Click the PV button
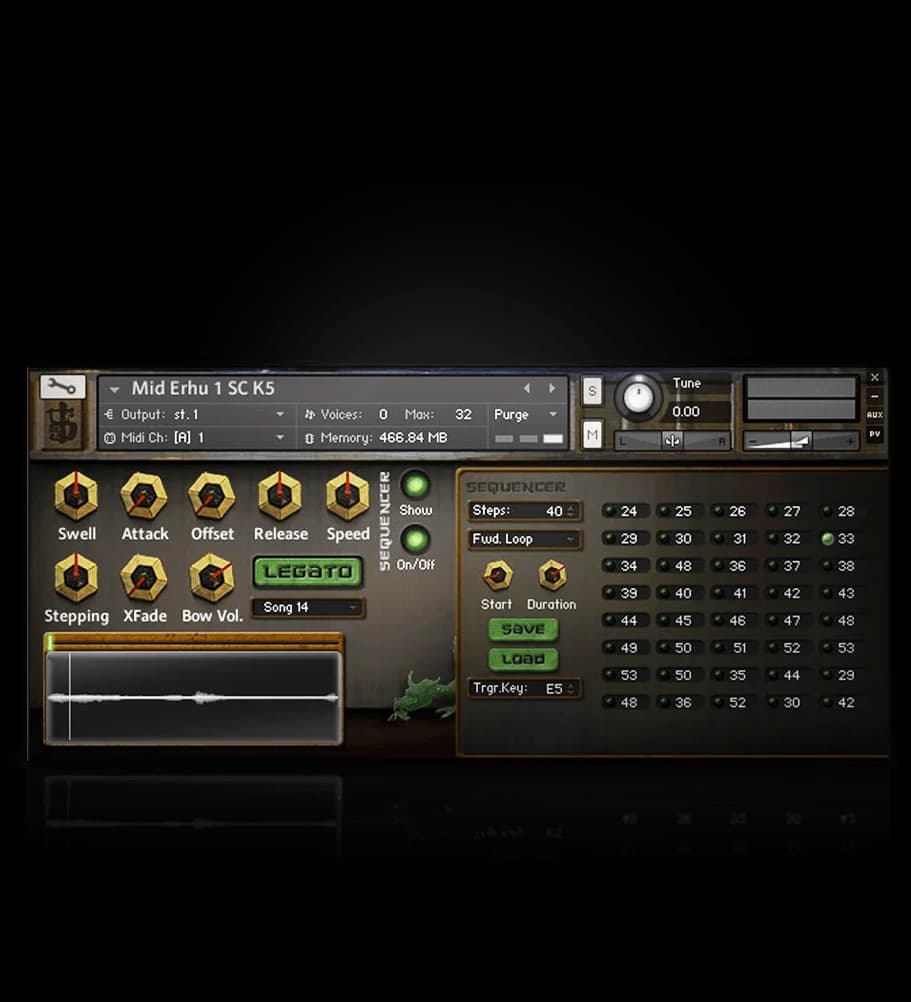This screenshot has height=1002, width=911. click(874, 434)
